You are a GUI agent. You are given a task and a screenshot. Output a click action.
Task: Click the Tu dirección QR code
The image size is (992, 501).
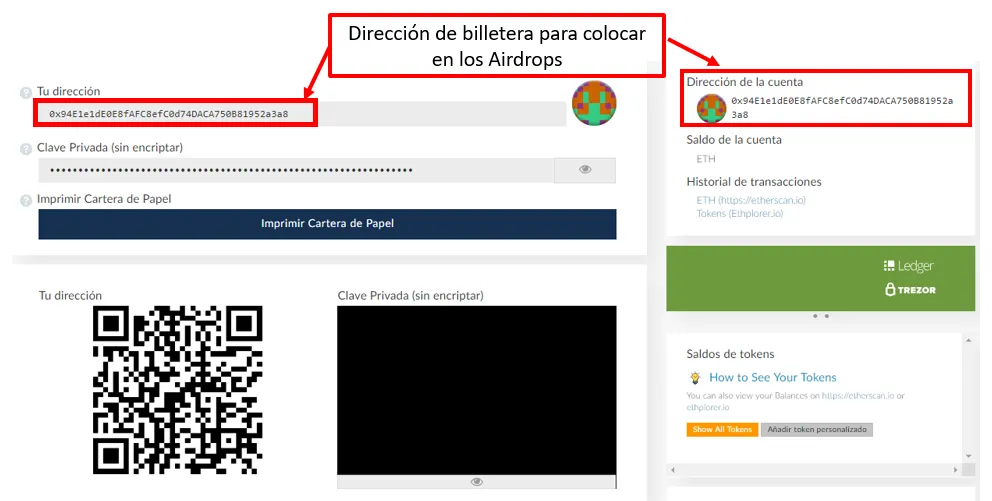pos(178,390)
